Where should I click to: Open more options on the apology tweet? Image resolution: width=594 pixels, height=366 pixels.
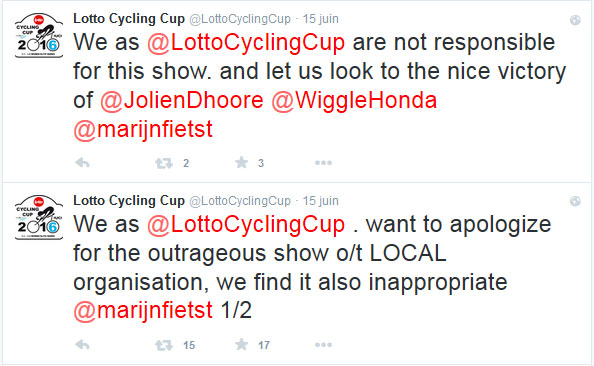[323, 345]
